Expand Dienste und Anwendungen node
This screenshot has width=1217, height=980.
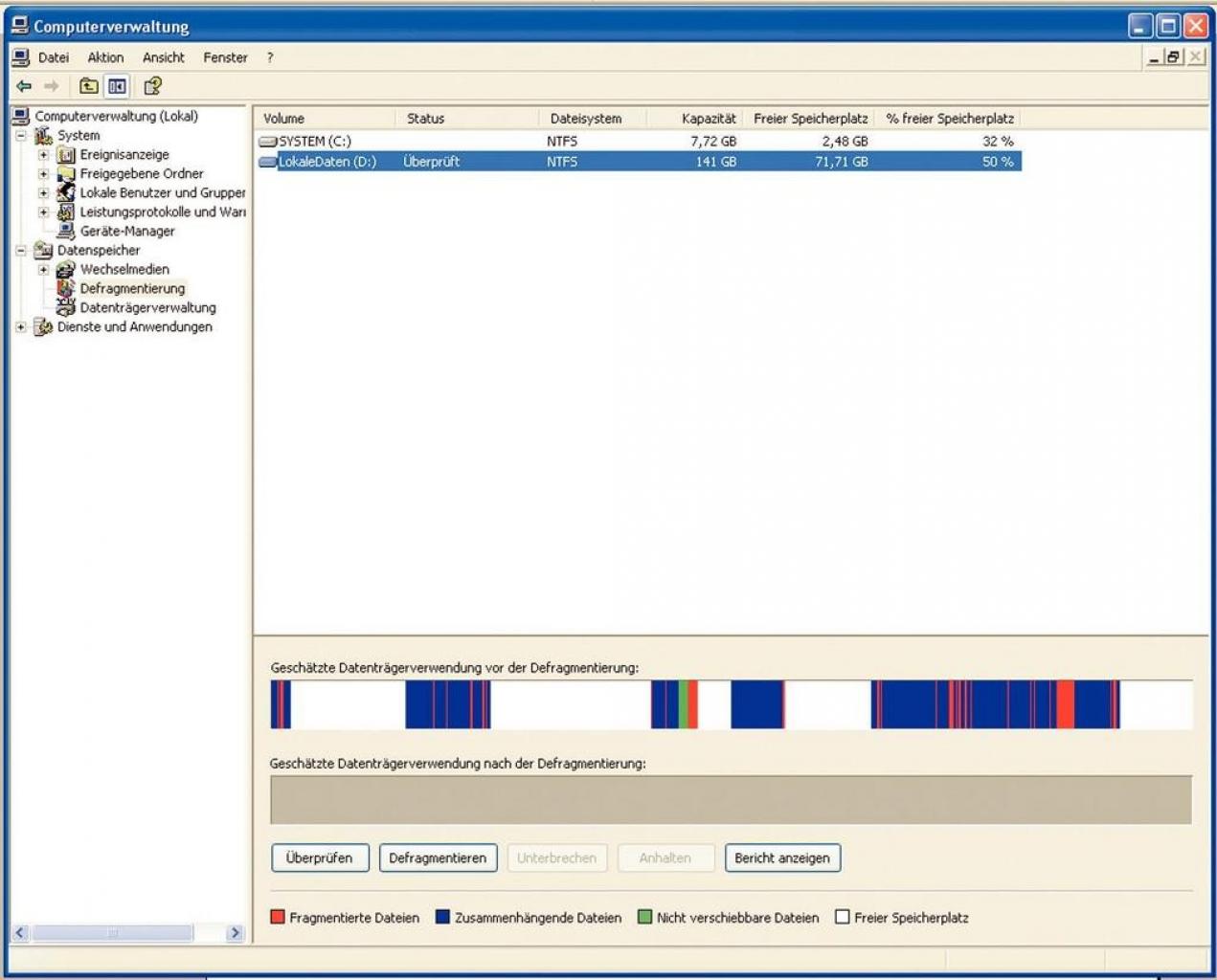[21, 326]
